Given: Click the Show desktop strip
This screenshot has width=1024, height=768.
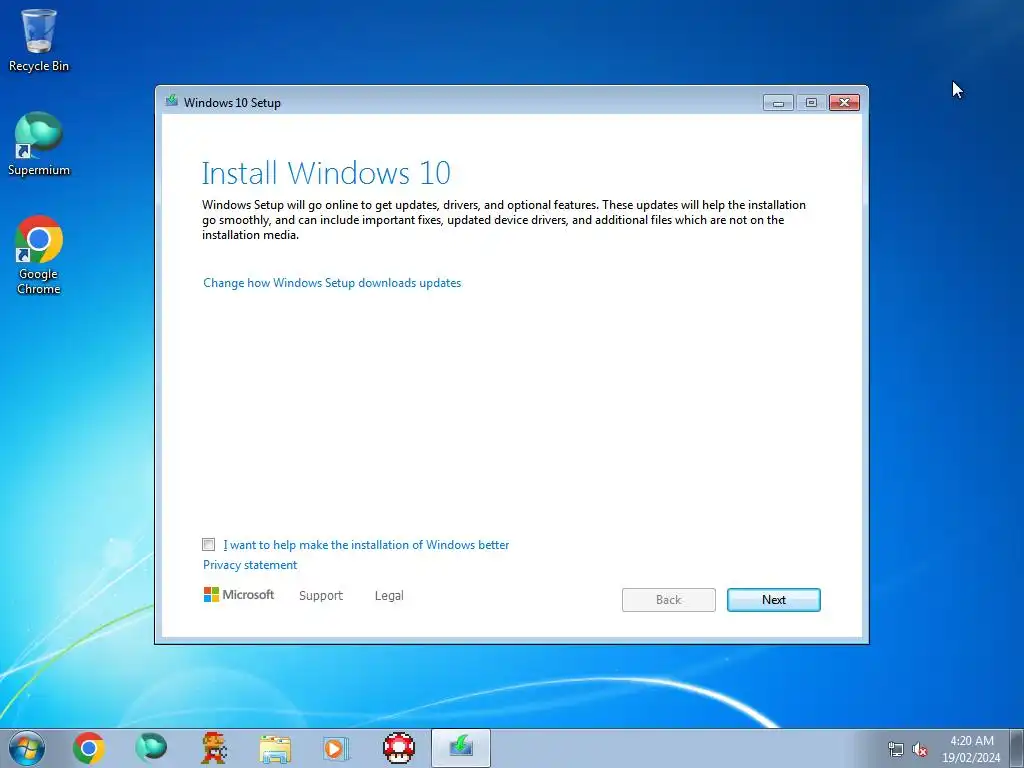Looking at the screenshot, I should tap(1017, 748).
